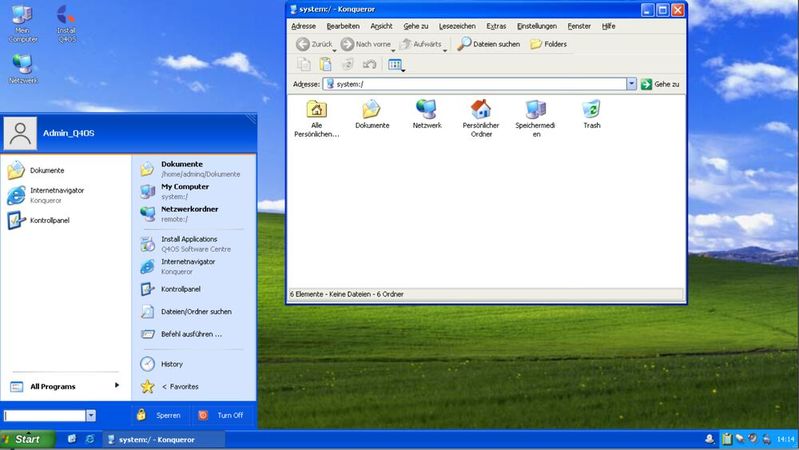Image resolution: width=799 pixels, height=450 pixels.
Task: Open Dokumente /home/adminq/Dokumente entry
Action: (194, 169)
